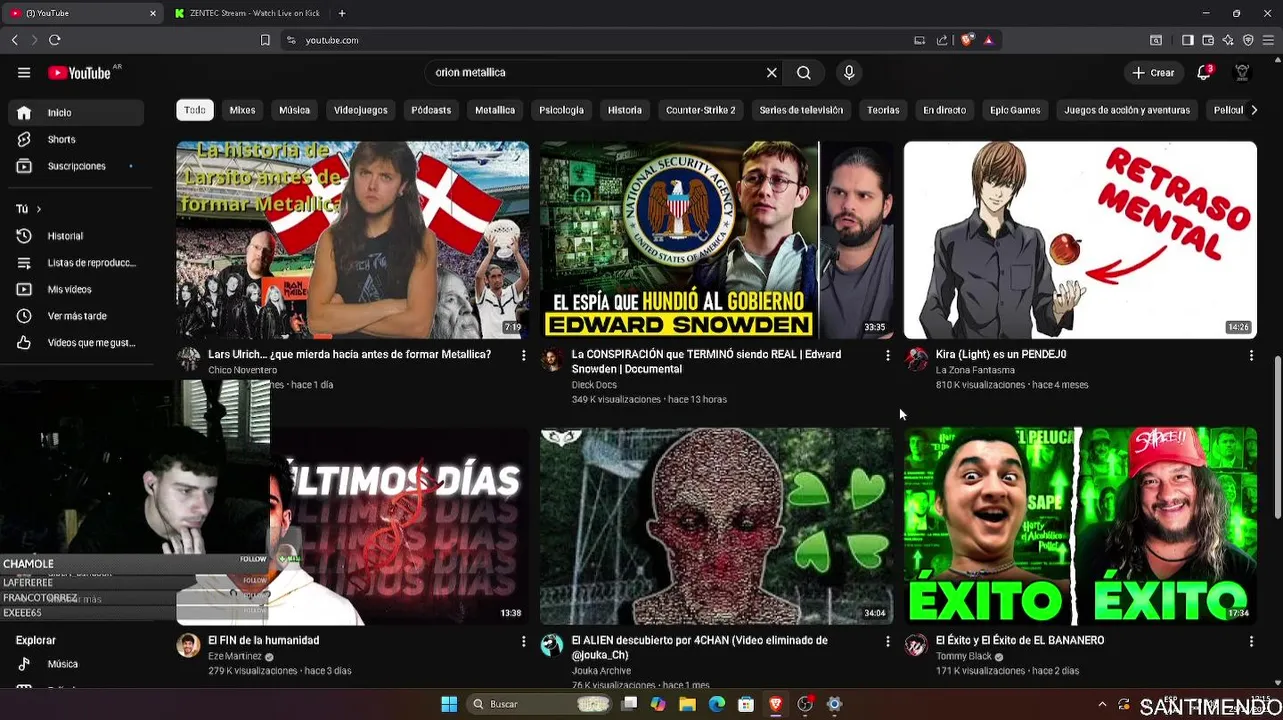Open Kira (Light) video thumbnail
This screenshot has height=720, width=1283.
point(1080,240)
